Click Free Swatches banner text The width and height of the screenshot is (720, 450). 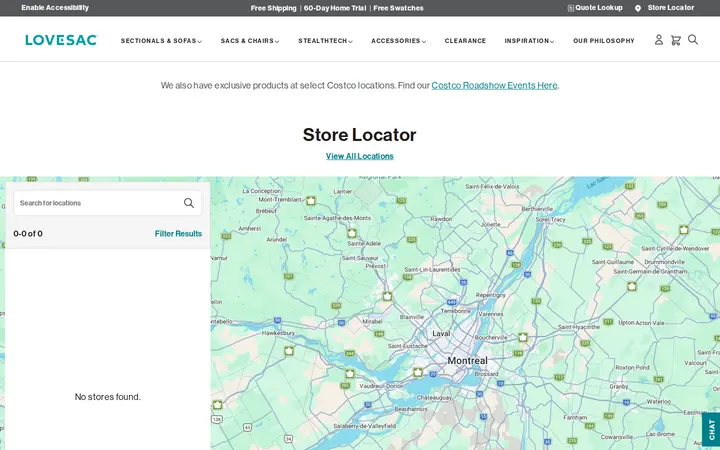point(398,8)
